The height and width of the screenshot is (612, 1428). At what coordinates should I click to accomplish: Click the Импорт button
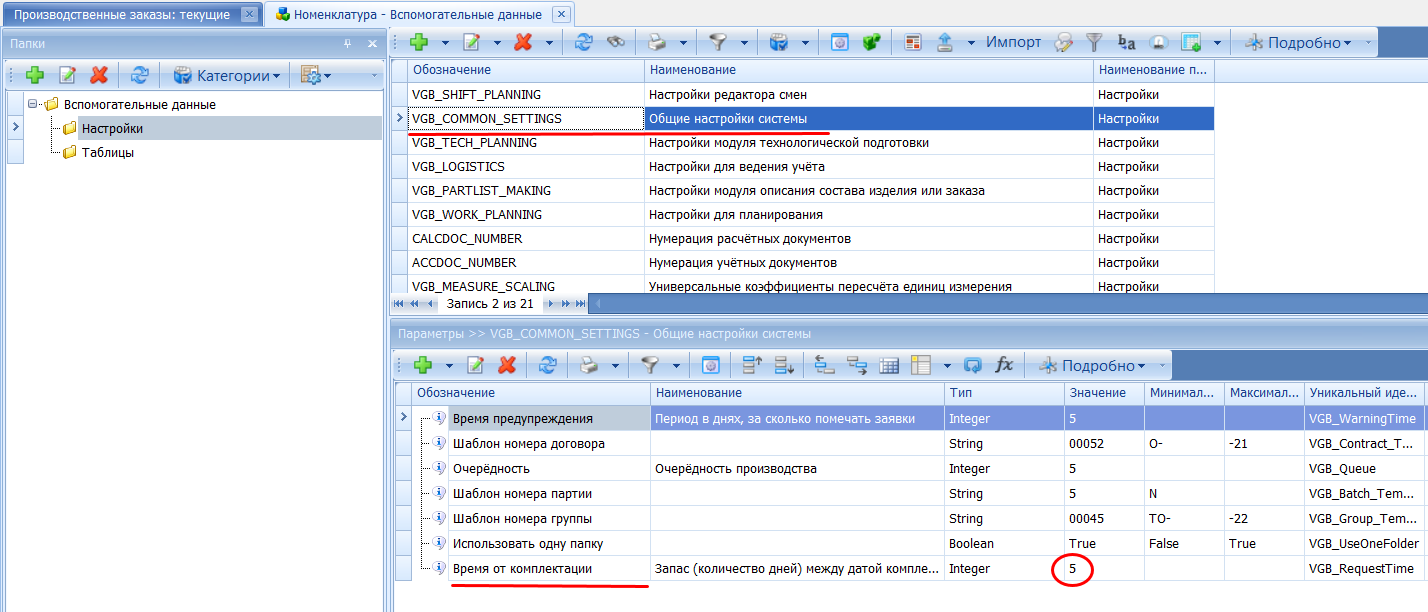point(1013,42)
